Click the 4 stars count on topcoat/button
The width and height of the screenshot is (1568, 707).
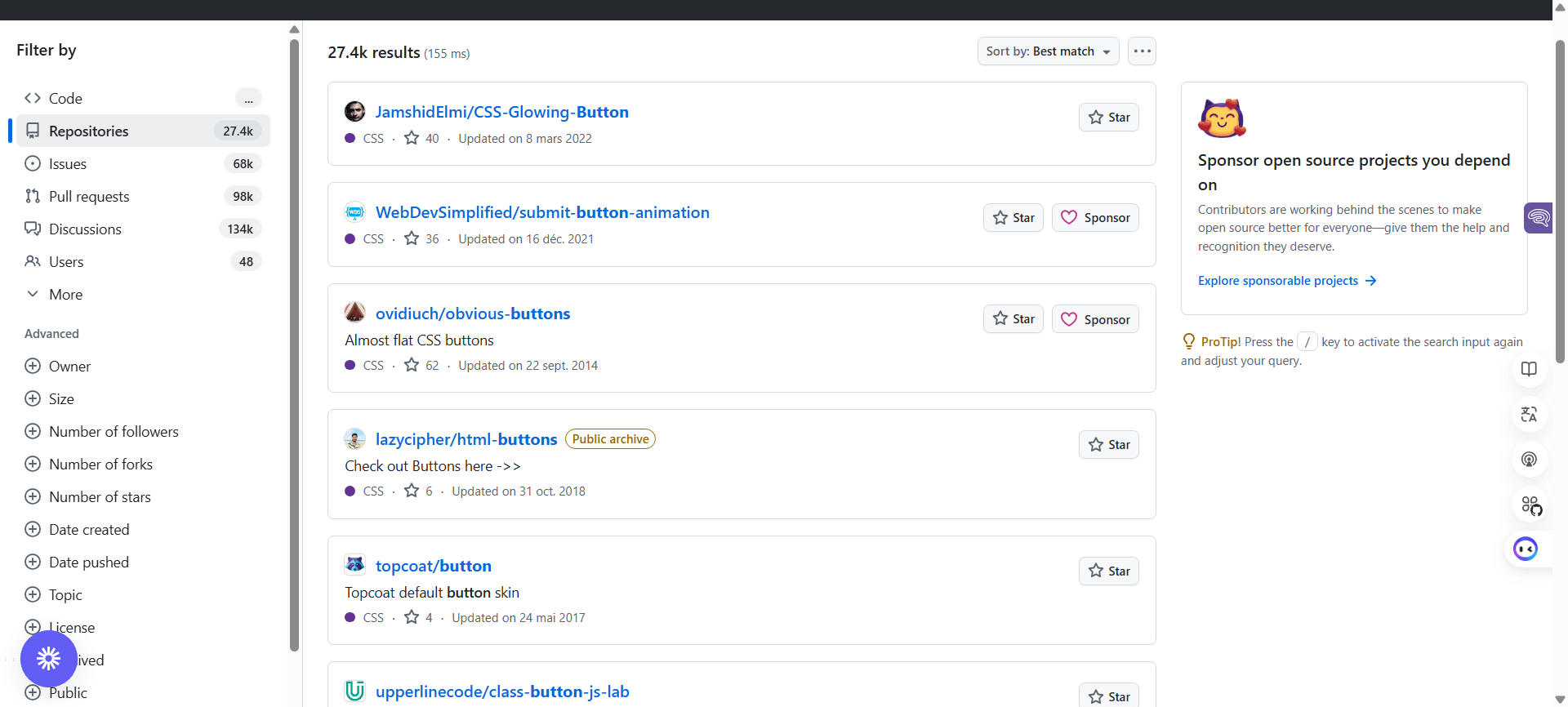click(x=418, y=618)
